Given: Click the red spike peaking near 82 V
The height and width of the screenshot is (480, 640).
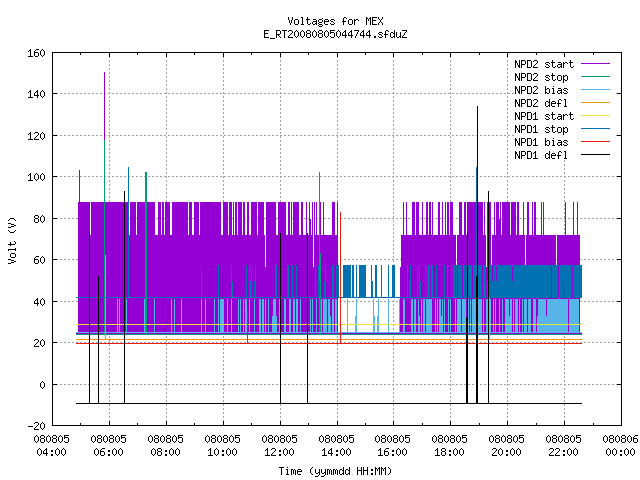Looking at the screenshot, I should tap(340, 278).
